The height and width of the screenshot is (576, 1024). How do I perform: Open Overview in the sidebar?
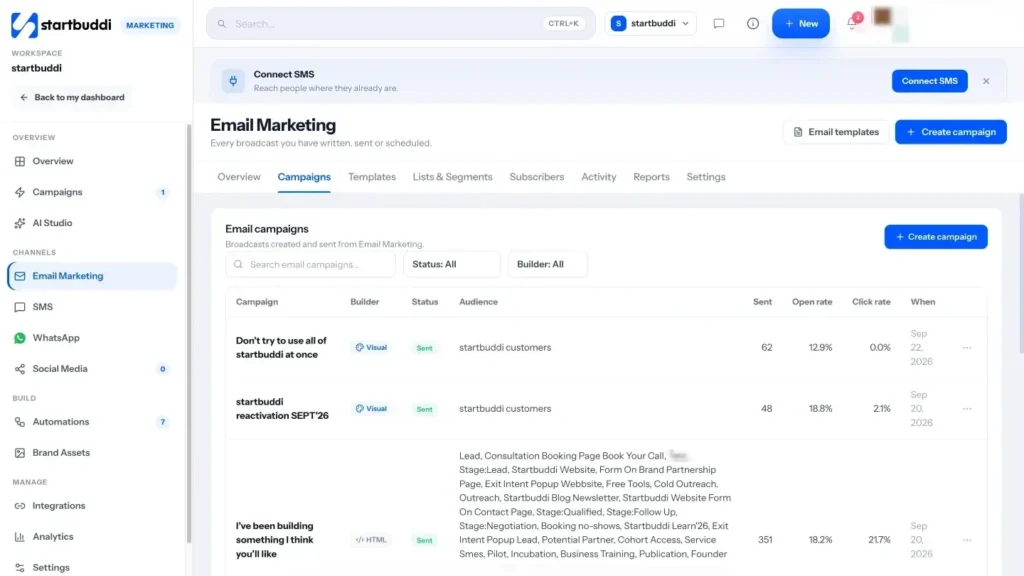[x=91, y=161]
